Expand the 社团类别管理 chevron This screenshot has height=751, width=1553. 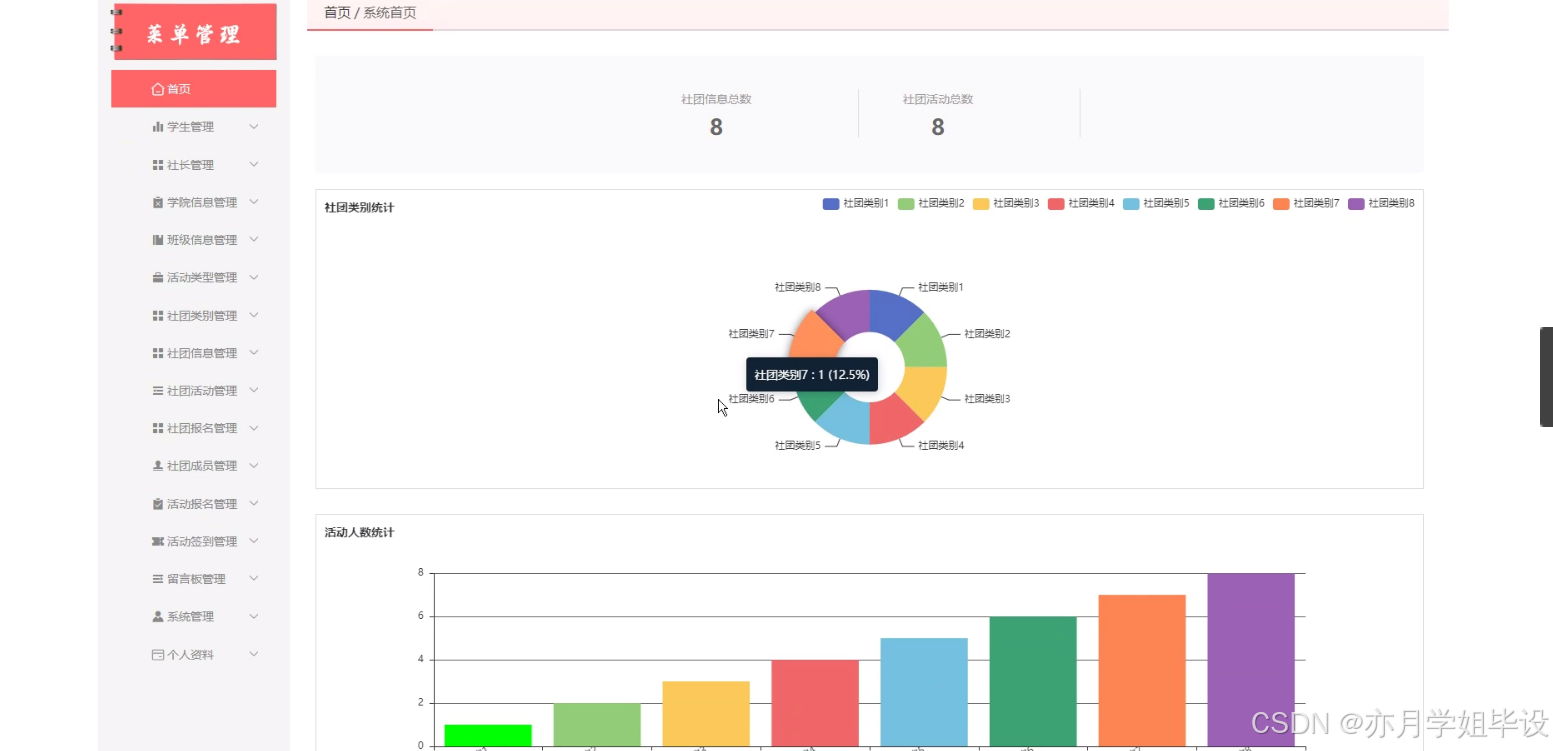coord(254,315)
